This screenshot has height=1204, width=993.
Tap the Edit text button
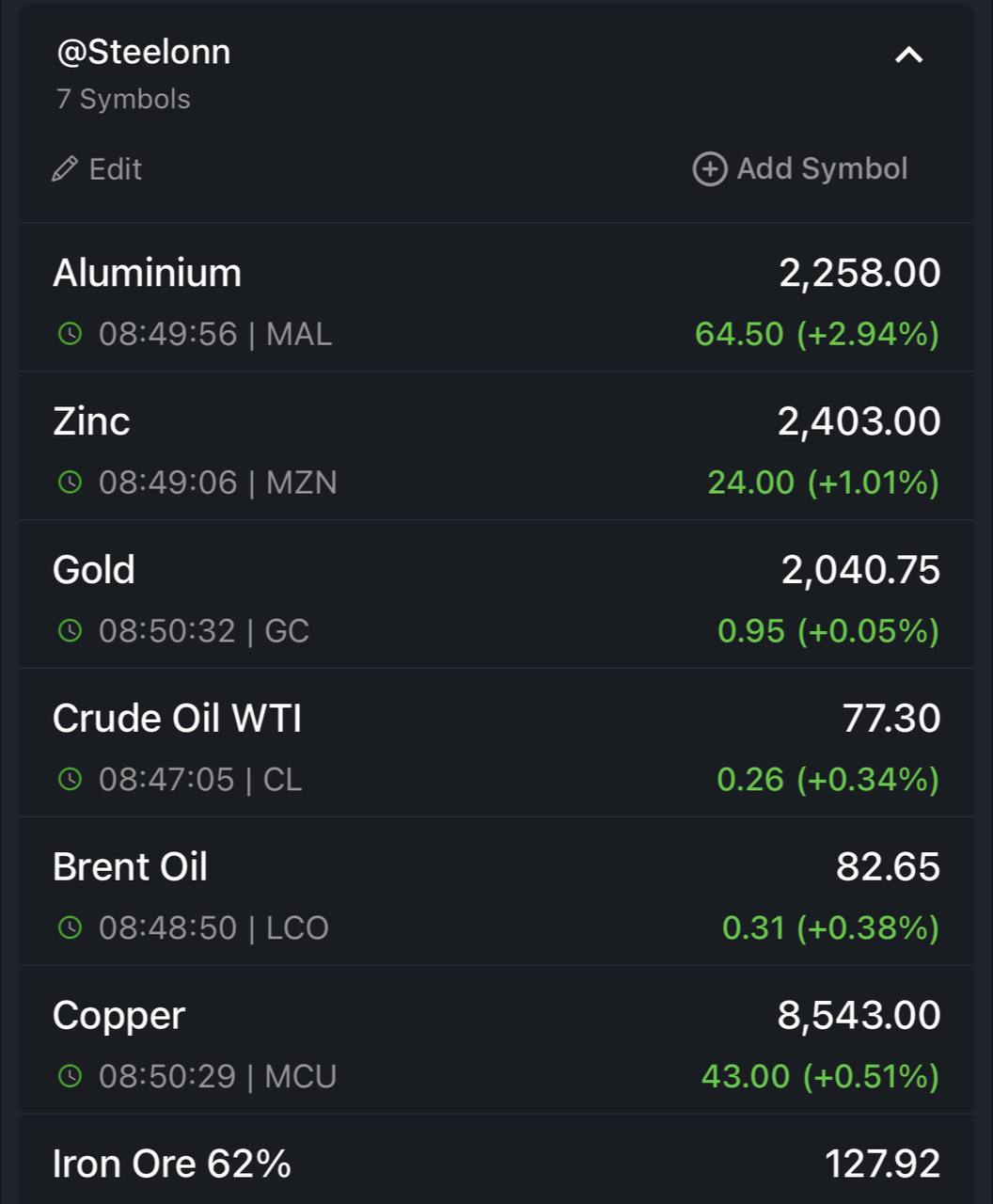click(x=115, y=169)
